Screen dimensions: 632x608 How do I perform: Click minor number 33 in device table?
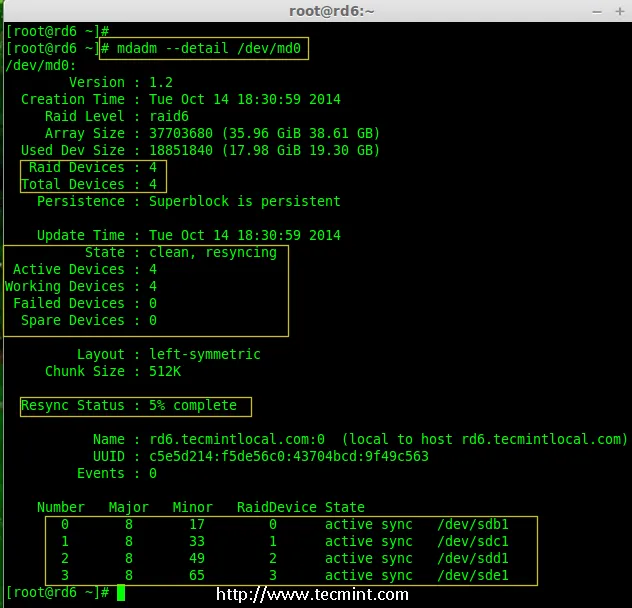tap(197, 541)
